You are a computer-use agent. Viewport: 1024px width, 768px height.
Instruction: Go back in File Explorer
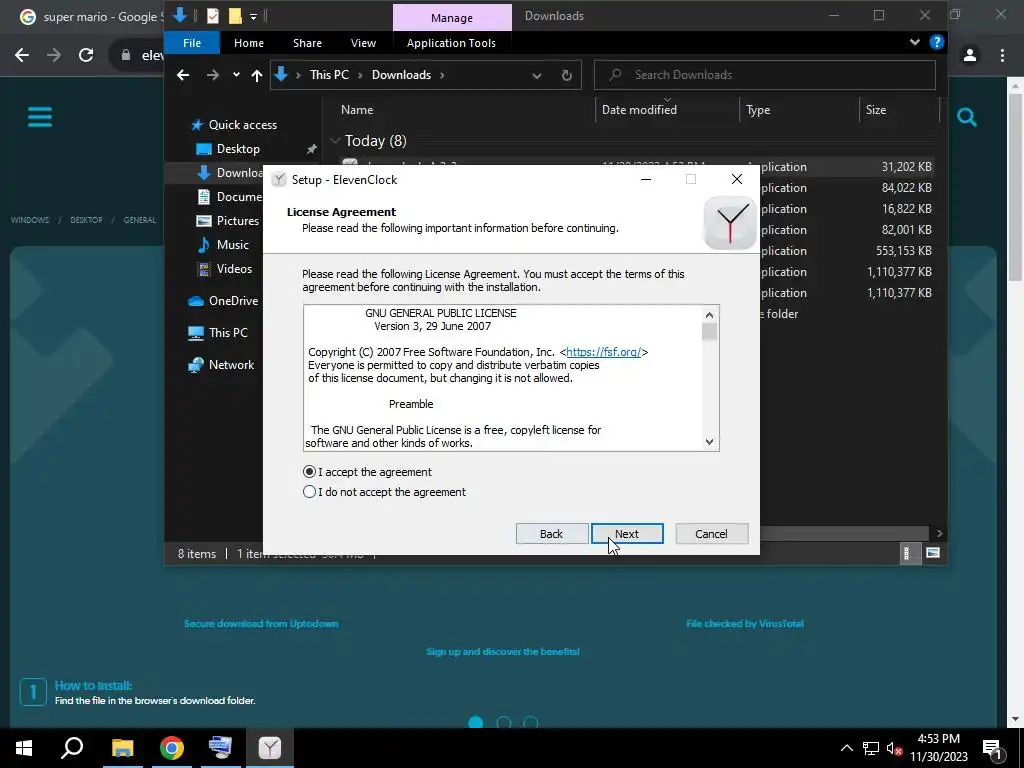tap(183, 75)
